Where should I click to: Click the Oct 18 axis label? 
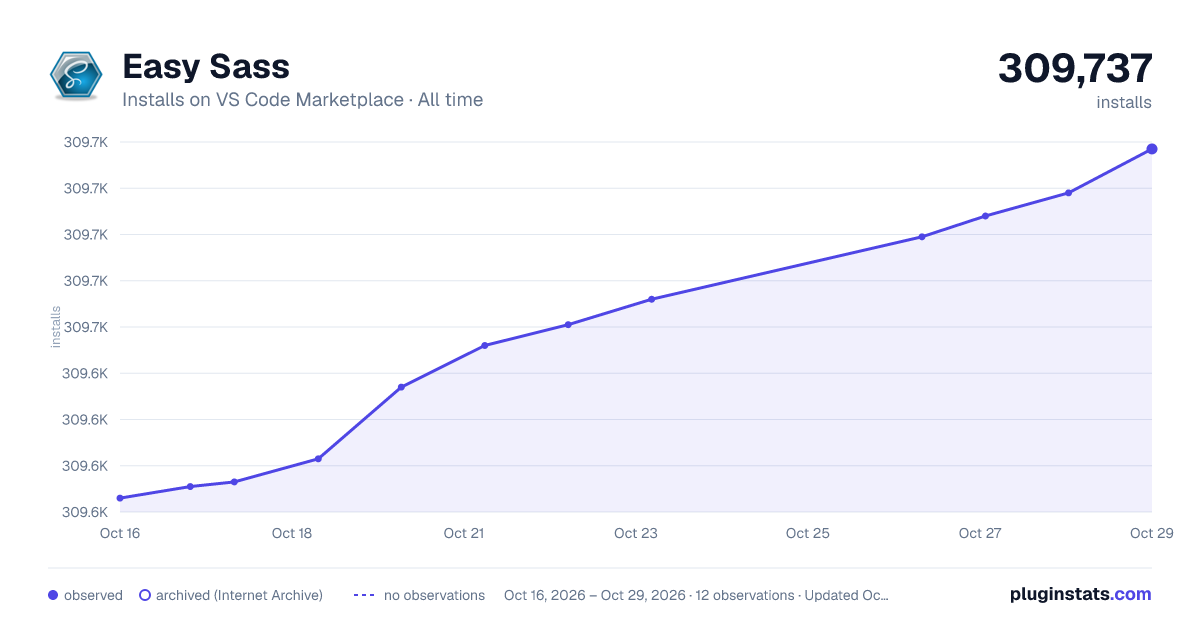coord(292,533)
